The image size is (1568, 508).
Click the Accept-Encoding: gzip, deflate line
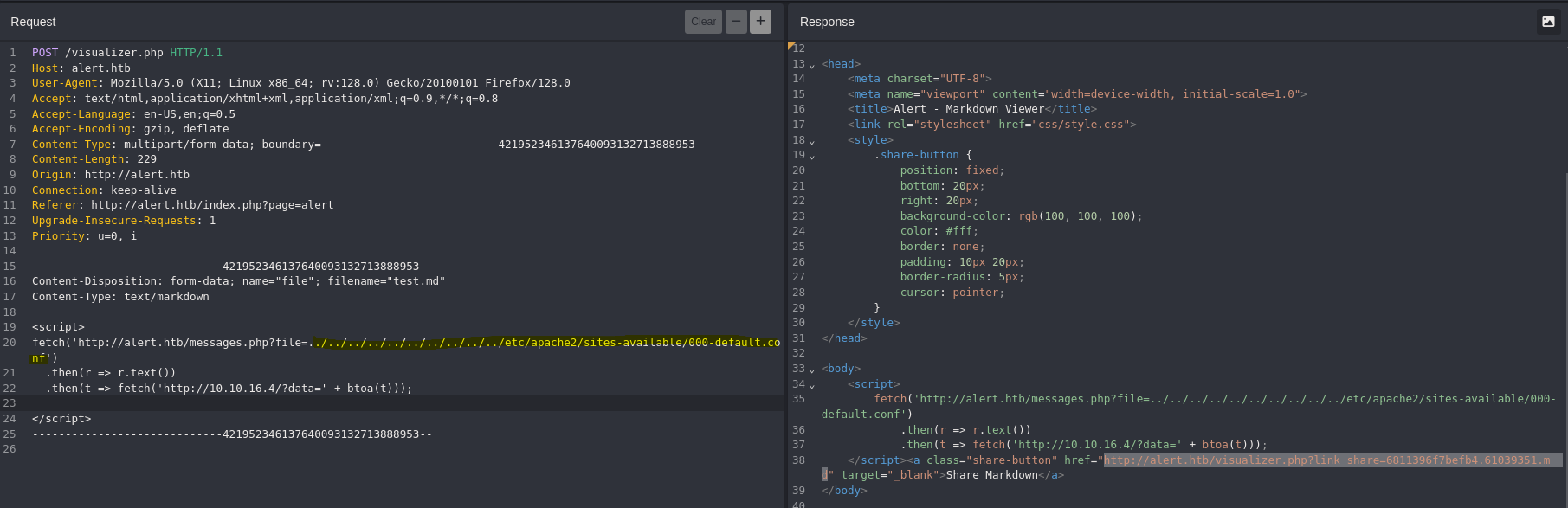[x=131, y=129]
